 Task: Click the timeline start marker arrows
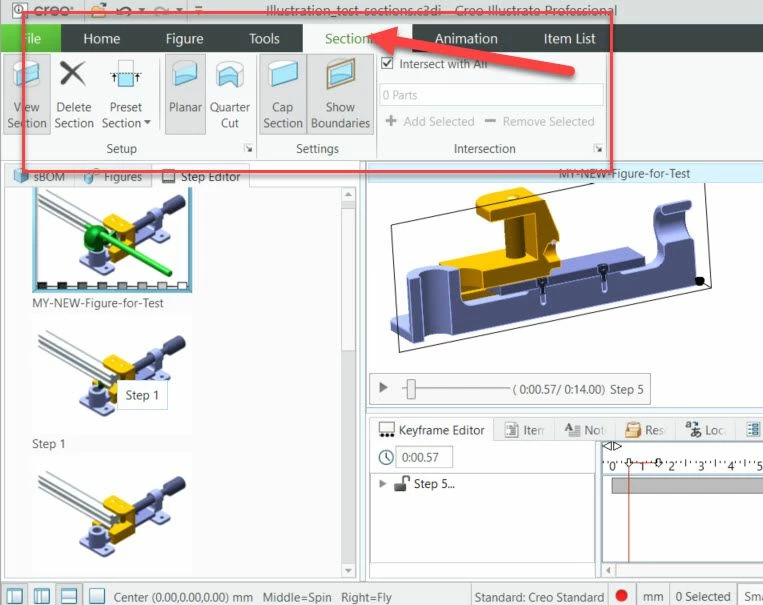coord(612,446)
